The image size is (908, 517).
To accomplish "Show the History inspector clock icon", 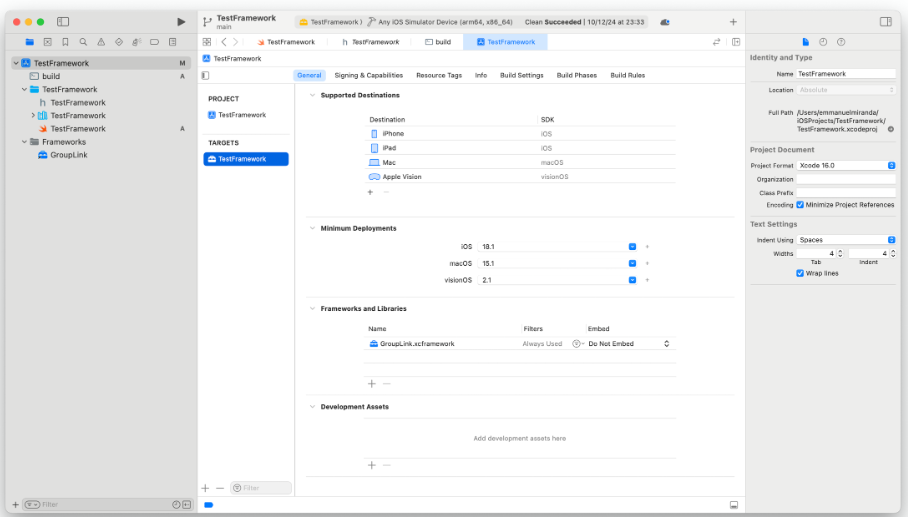I will tap(823, 42).
